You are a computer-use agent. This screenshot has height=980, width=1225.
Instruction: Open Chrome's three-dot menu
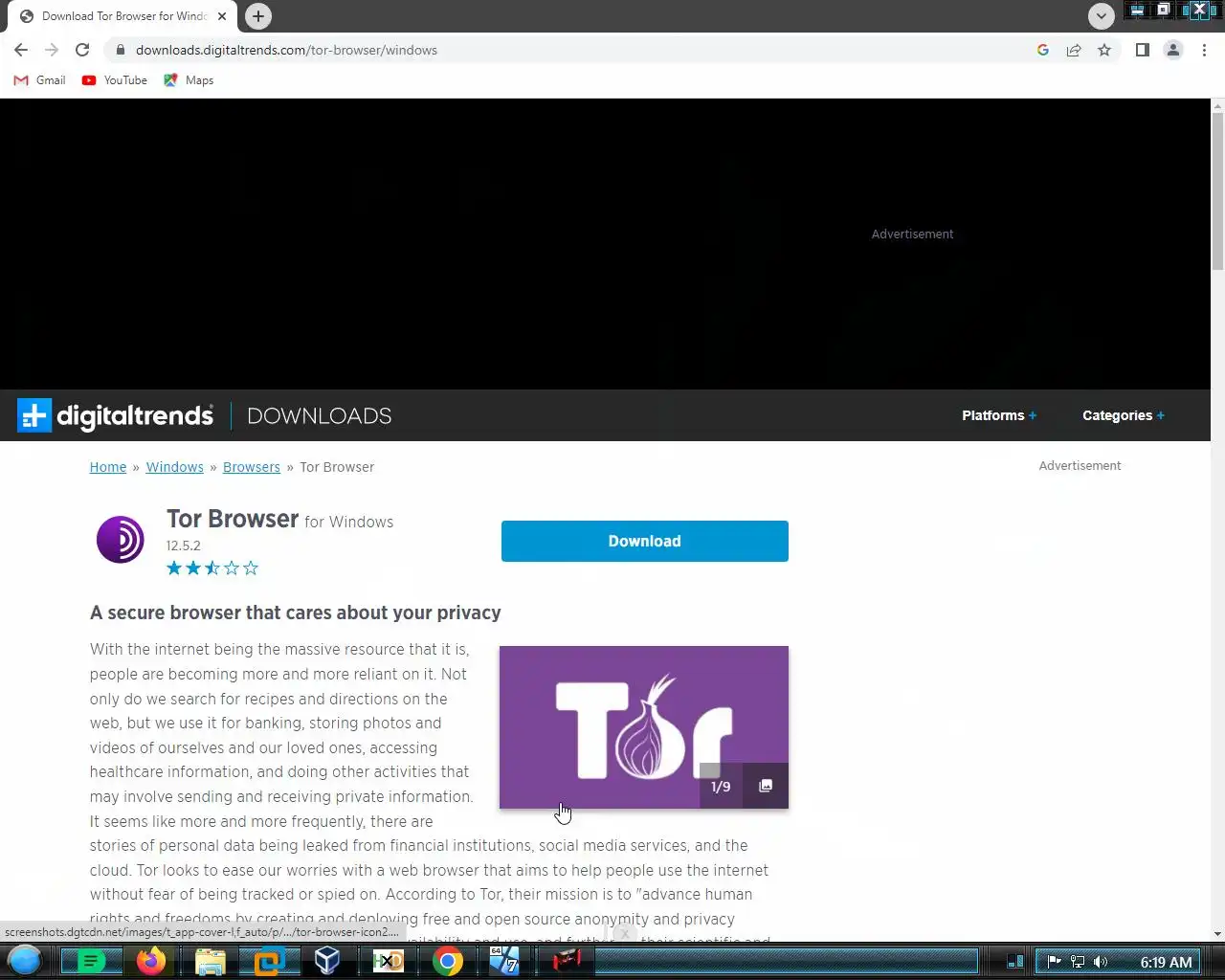1204,50
